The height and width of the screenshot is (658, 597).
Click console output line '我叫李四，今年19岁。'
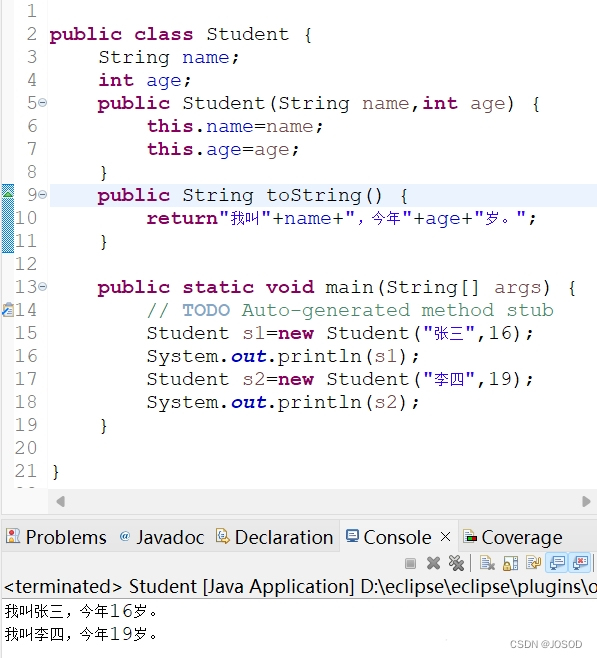(x=81, y=634)
